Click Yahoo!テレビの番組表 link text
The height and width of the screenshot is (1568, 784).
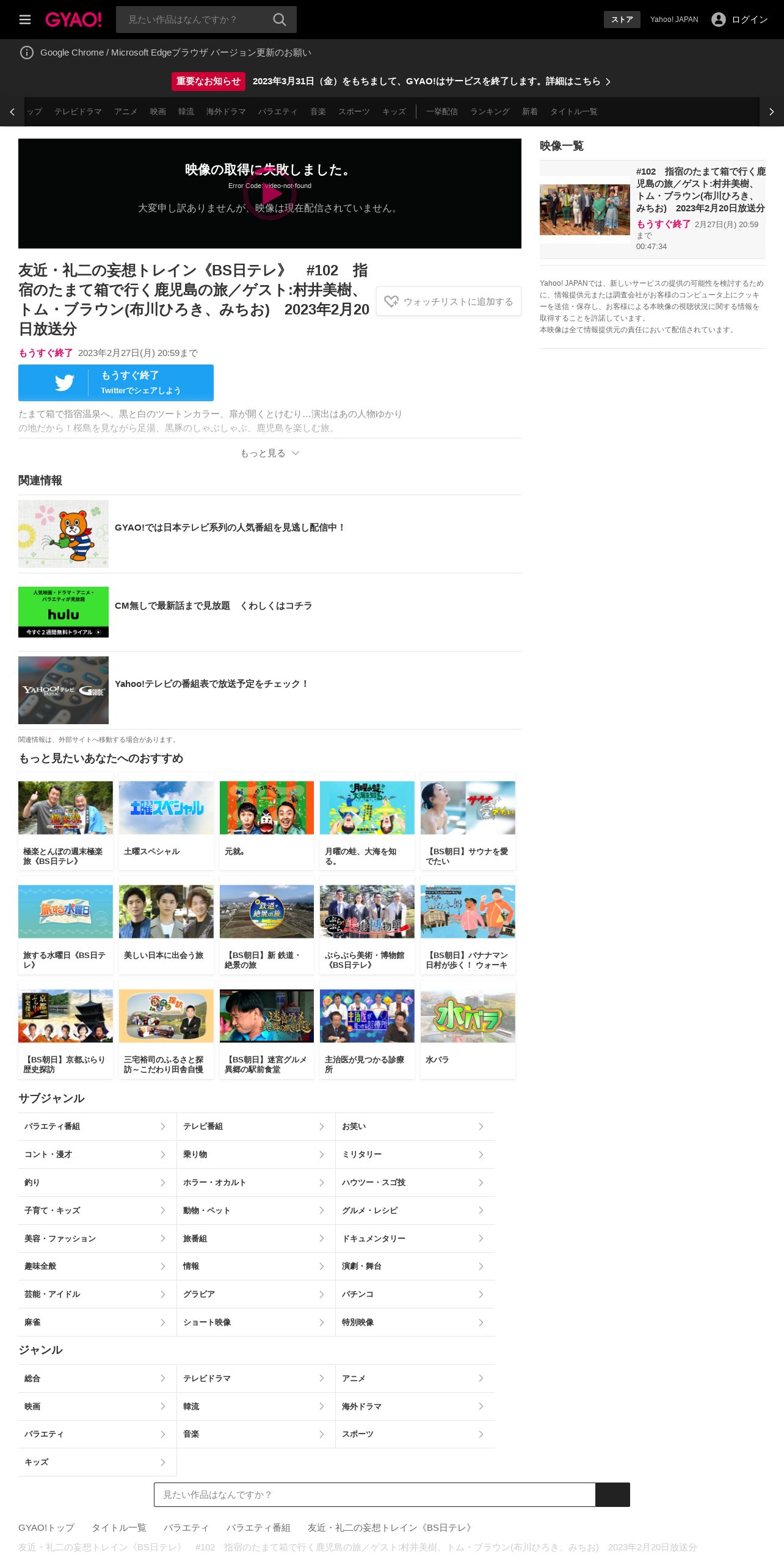click(x=212, y=684)
